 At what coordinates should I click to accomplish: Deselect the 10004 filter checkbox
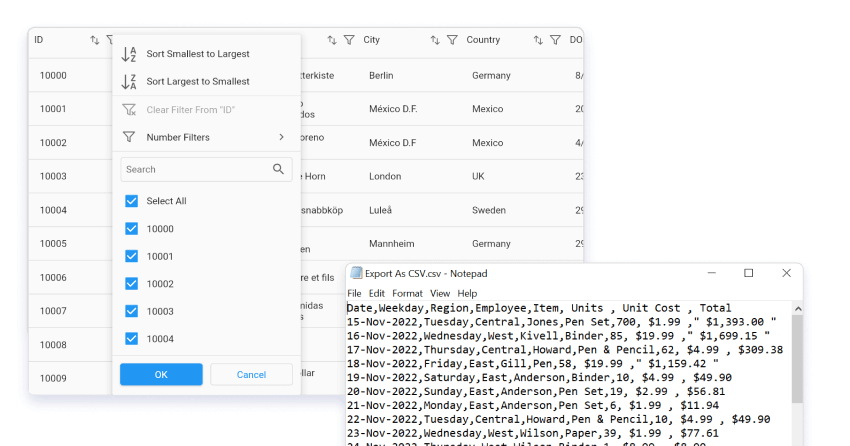click(x=132, y=339)
